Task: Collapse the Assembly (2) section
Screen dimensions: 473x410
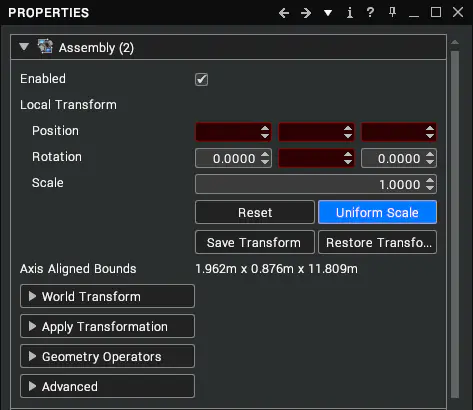Action: point(24,46)
